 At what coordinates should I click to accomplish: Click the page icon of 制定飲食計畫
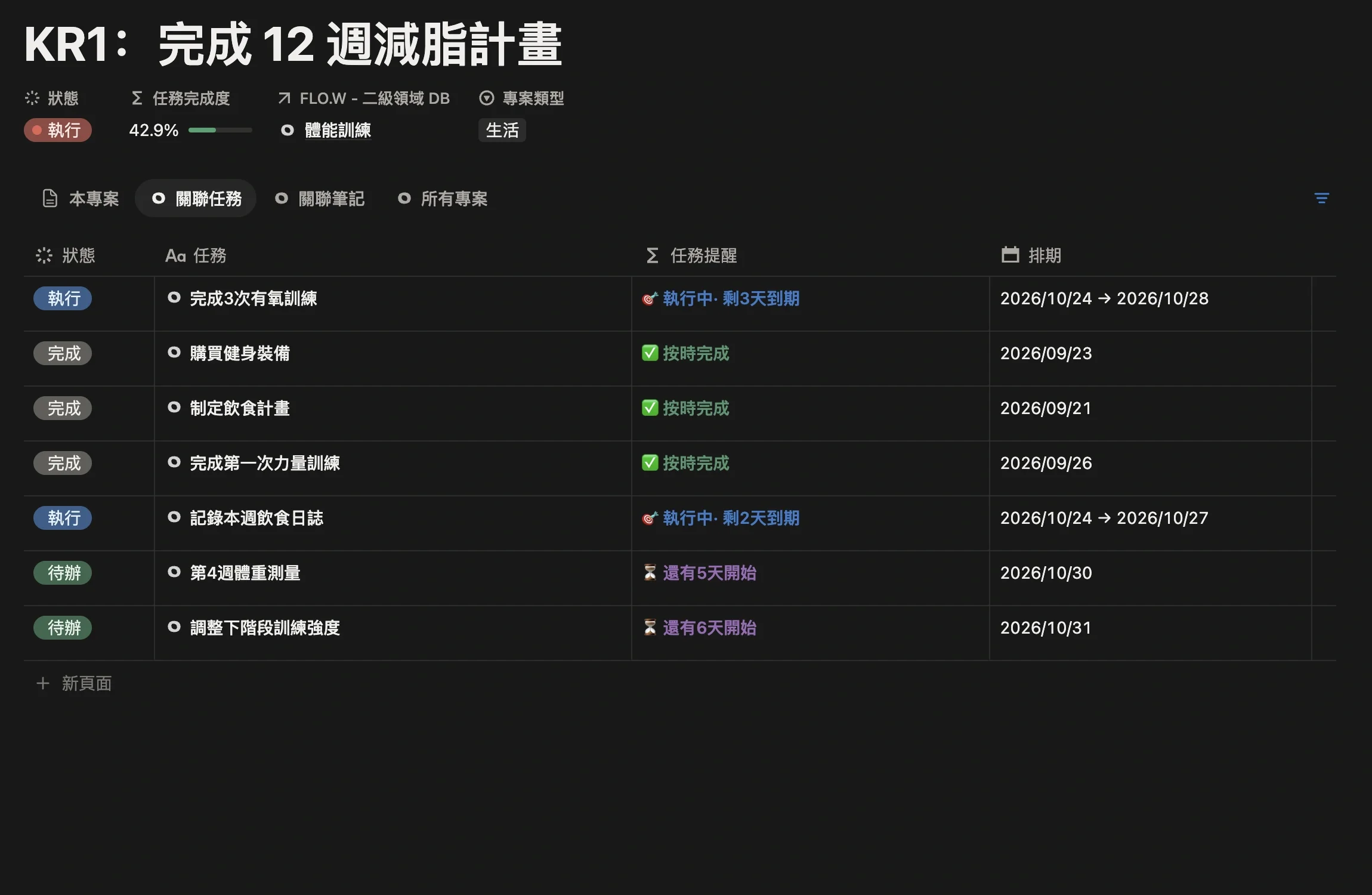pos(174,408)
